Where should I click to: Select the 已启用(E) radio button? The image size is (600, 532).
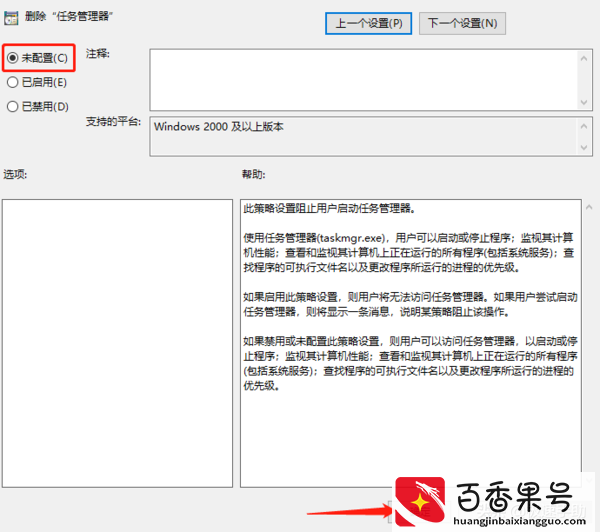click(x=37, y=82)
